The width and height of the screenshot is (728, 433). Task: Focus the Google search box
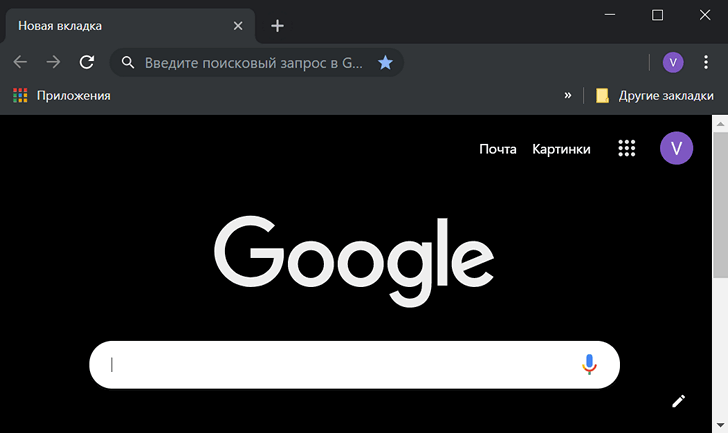[x=354, y=365]
